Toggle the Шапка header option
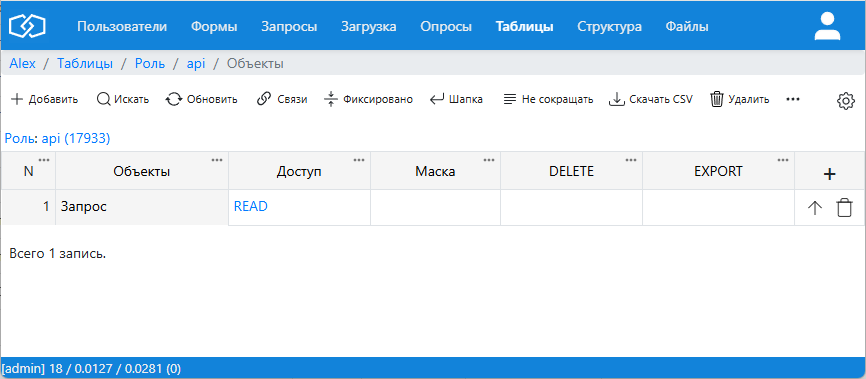Image resolution: width=866 pixels, height=379 pixels. point(456,99)
